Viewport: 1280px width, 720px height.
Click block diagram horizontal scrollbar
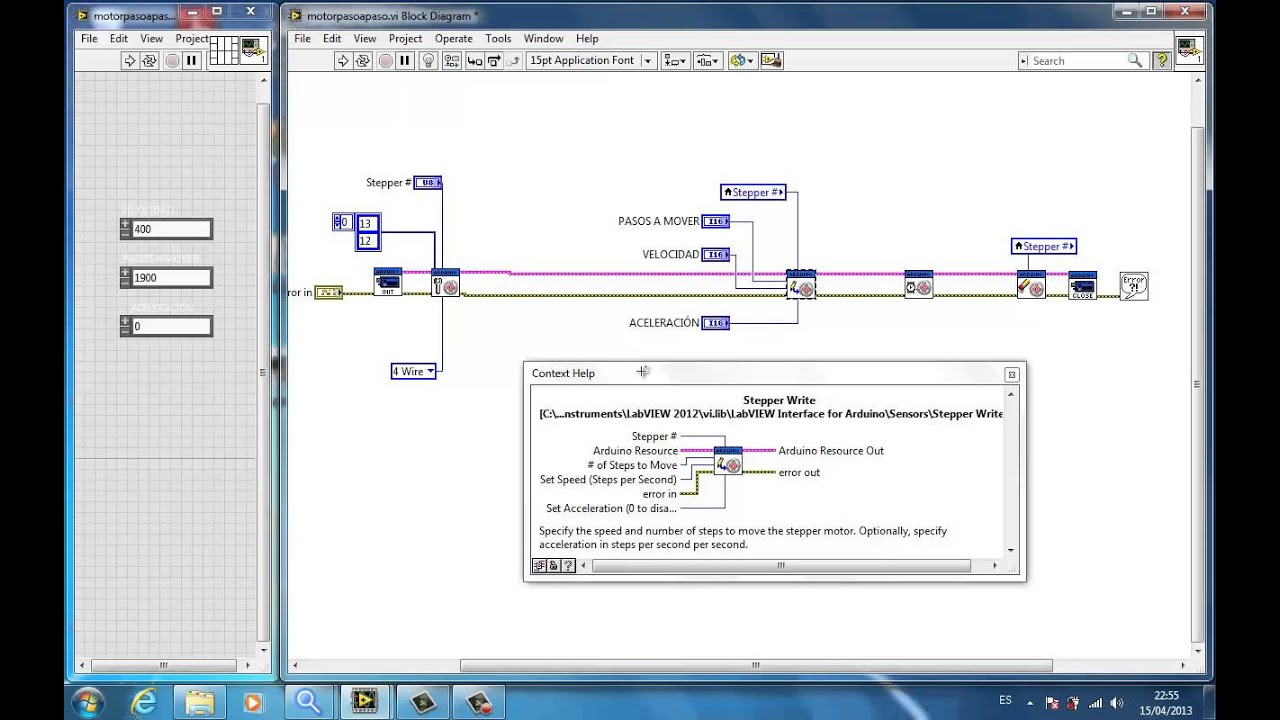756,666
